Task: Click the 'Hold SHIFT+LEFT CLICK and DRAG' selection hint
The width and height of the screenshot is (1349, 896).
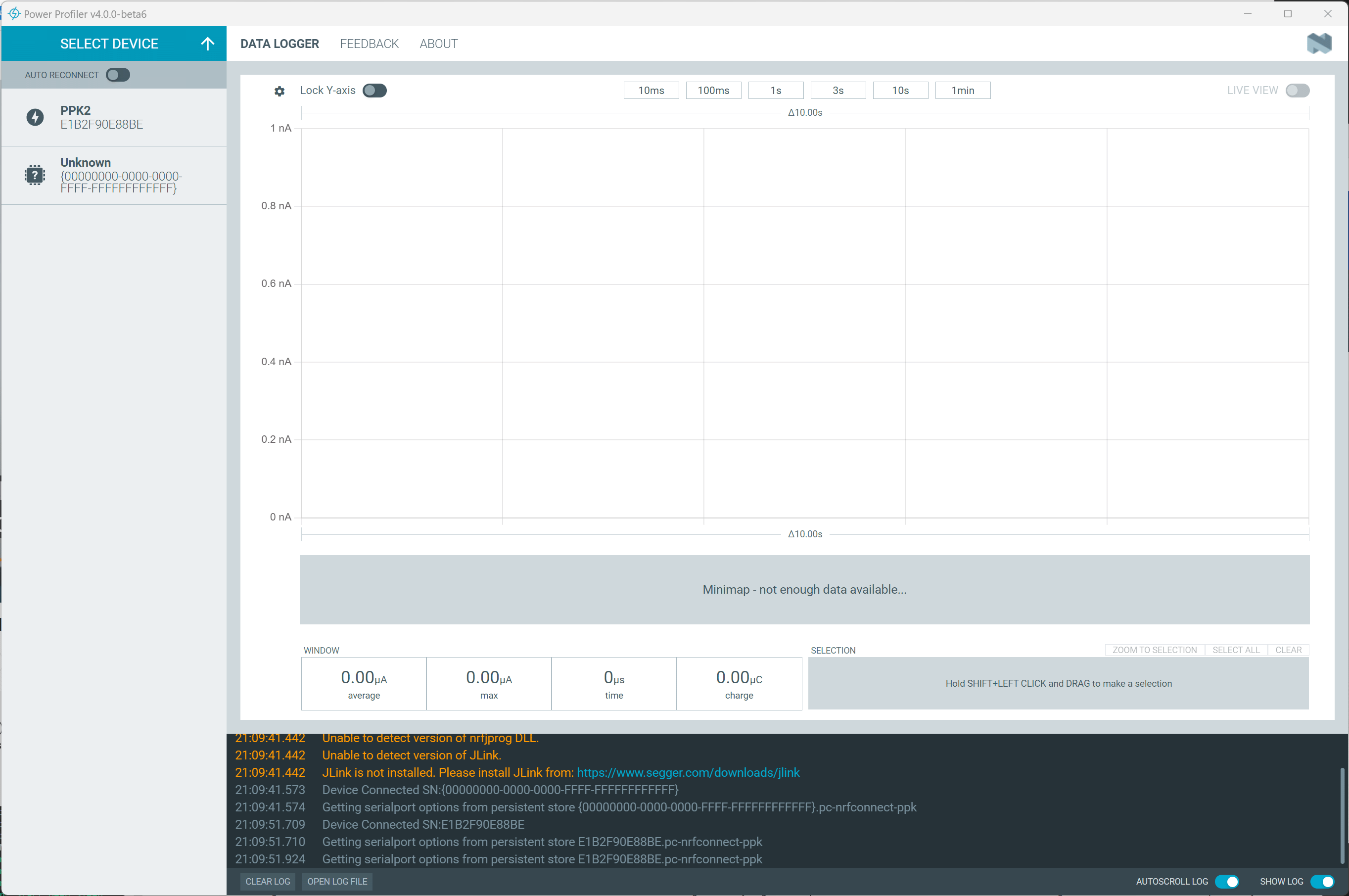Action: click(1058, 683)
